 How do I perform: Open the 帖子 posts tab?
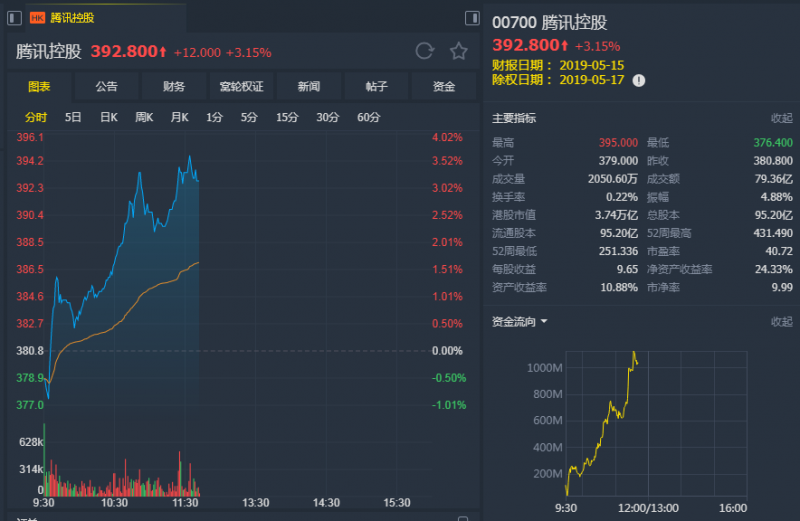pos(377,86)
